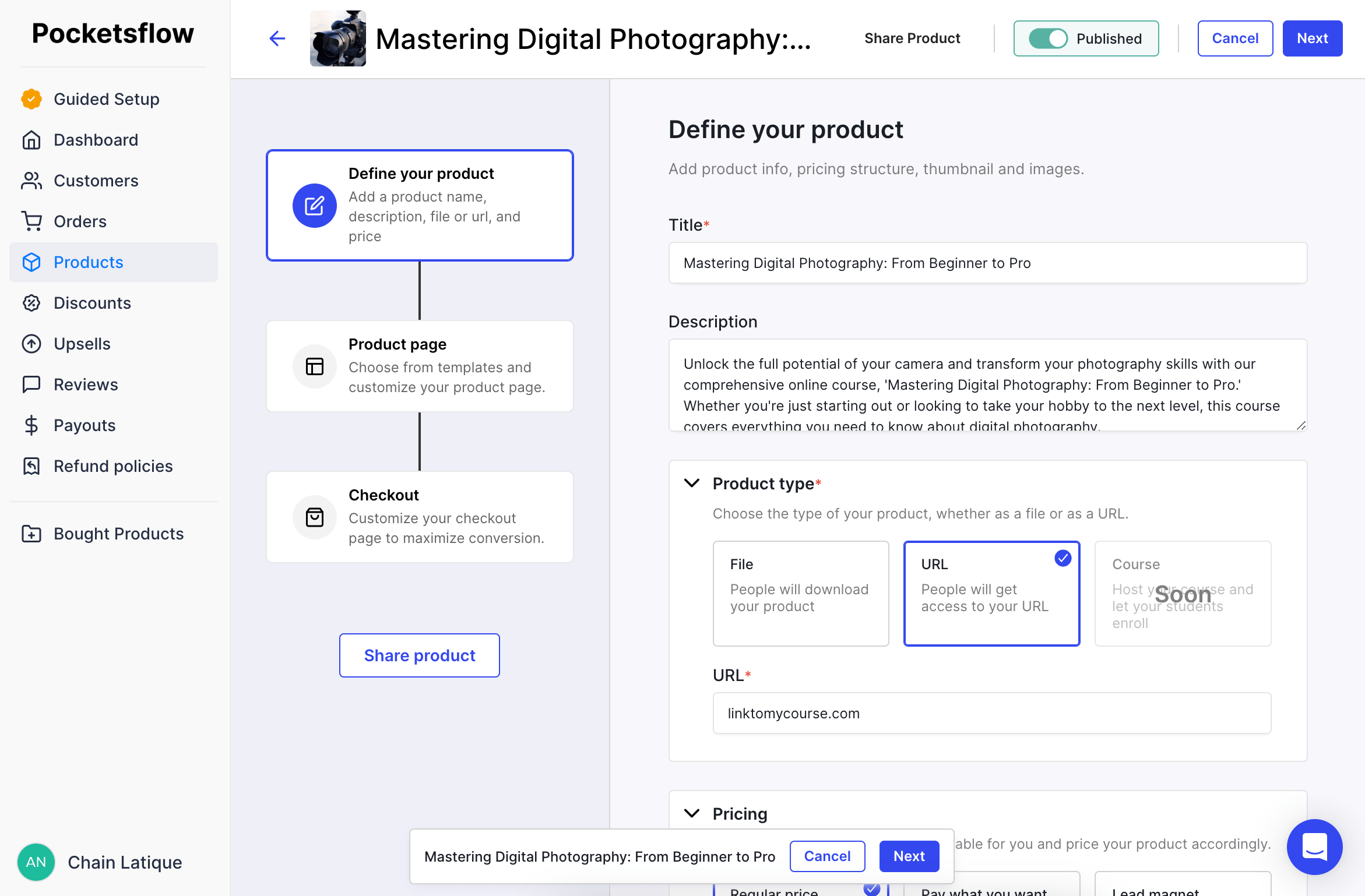Open Bought Products page
The height and width of the screenshot is (896, 1365).
114,534
